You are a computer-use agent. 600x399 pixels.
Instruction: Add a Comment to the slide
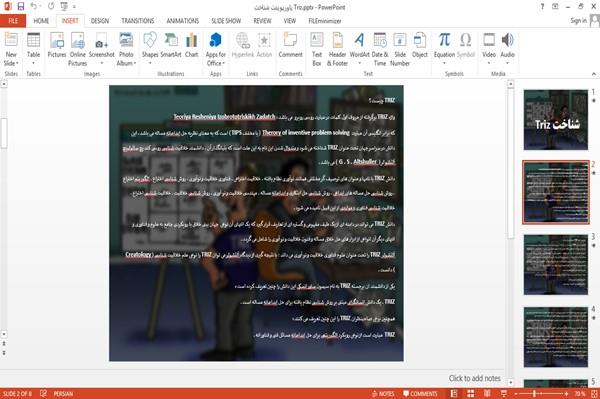click(x=290, y=45)
